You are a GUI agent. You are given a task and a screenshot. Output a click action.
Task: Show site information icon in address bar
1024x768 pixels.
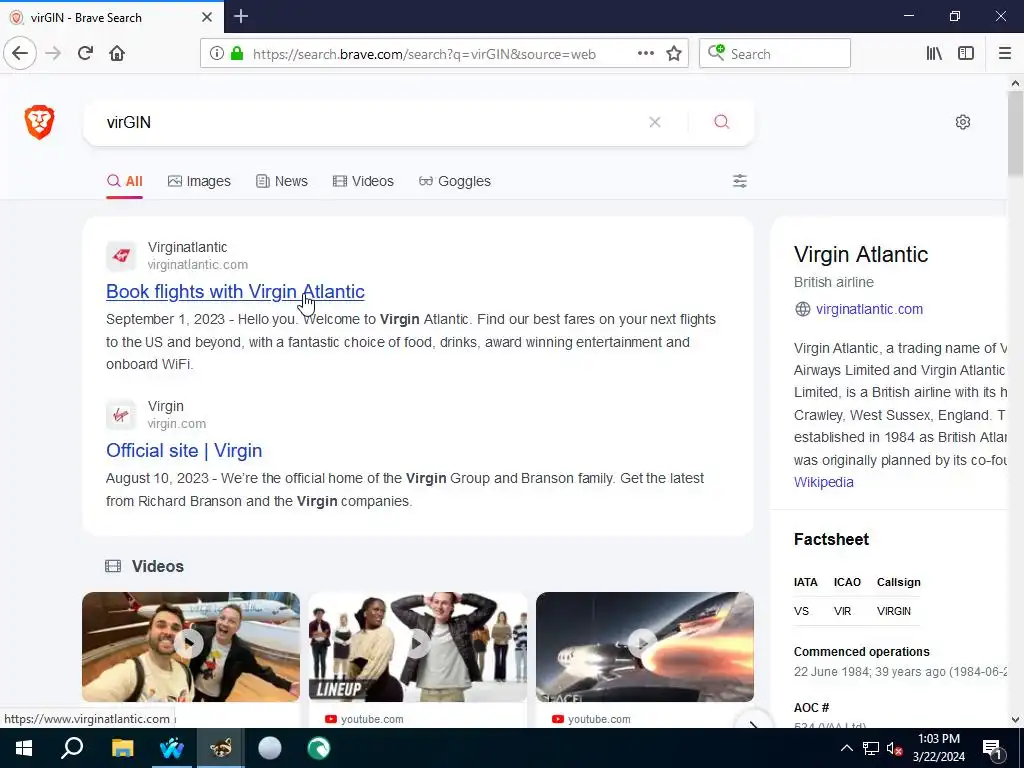[216, 54]
